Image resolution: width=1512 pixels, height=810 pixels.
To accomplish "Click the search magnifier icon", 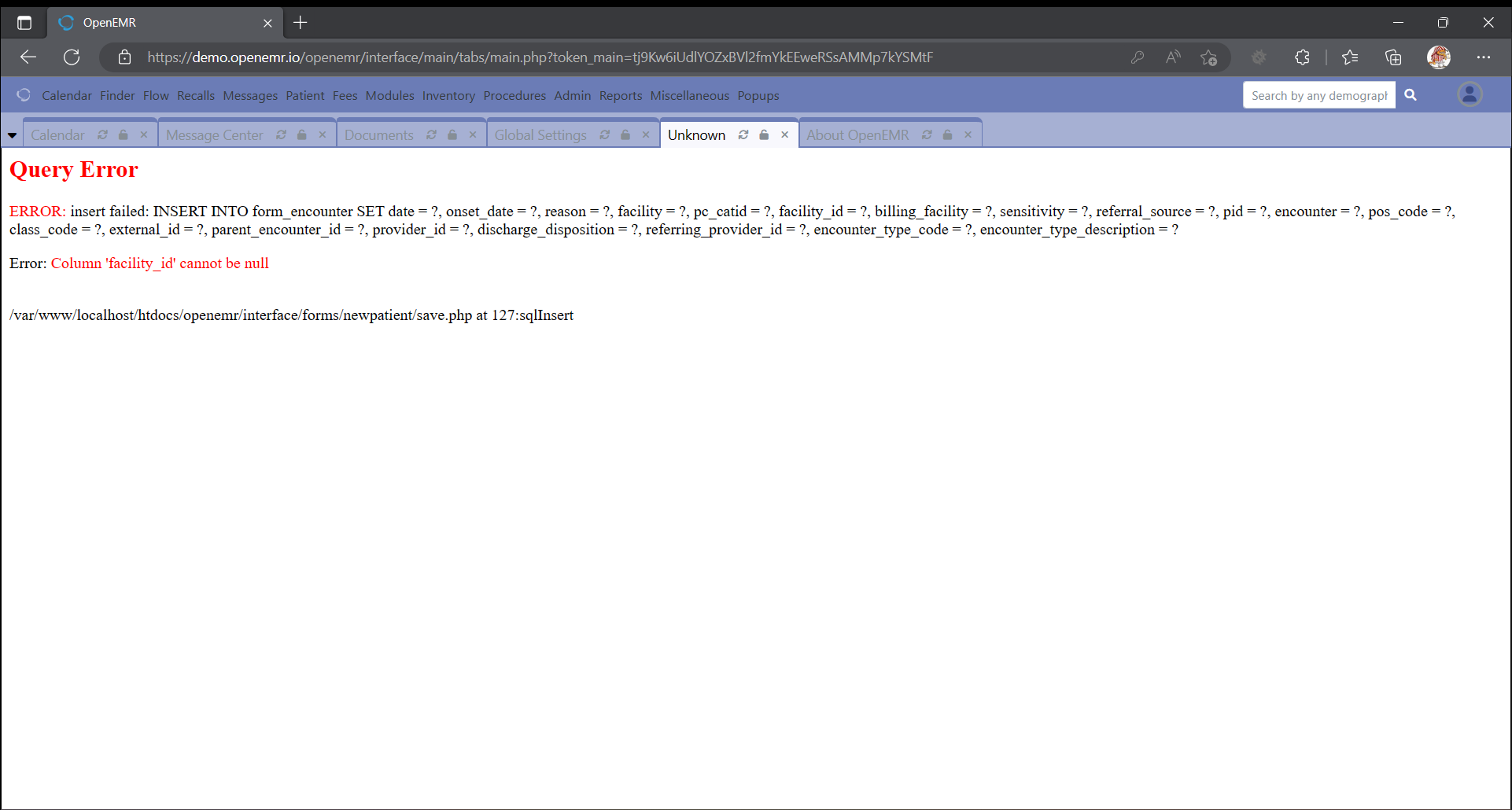I will point(1410,94).
